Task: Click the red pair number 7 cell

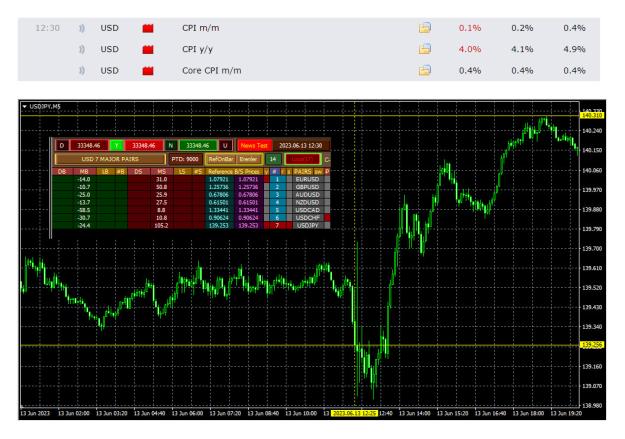Action: click(x=277, y=226)
